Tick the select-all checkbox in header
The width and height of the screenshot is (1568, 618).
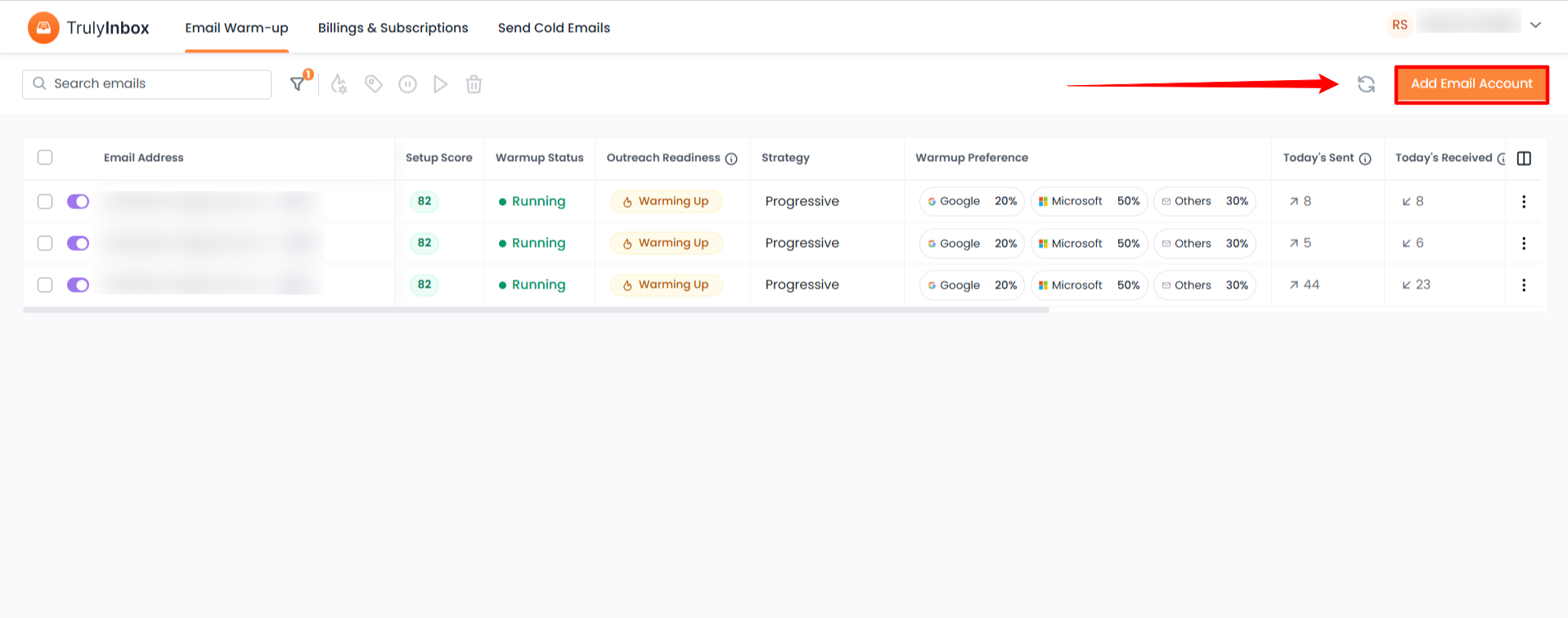pyautogui.click(x=45, y=157)
